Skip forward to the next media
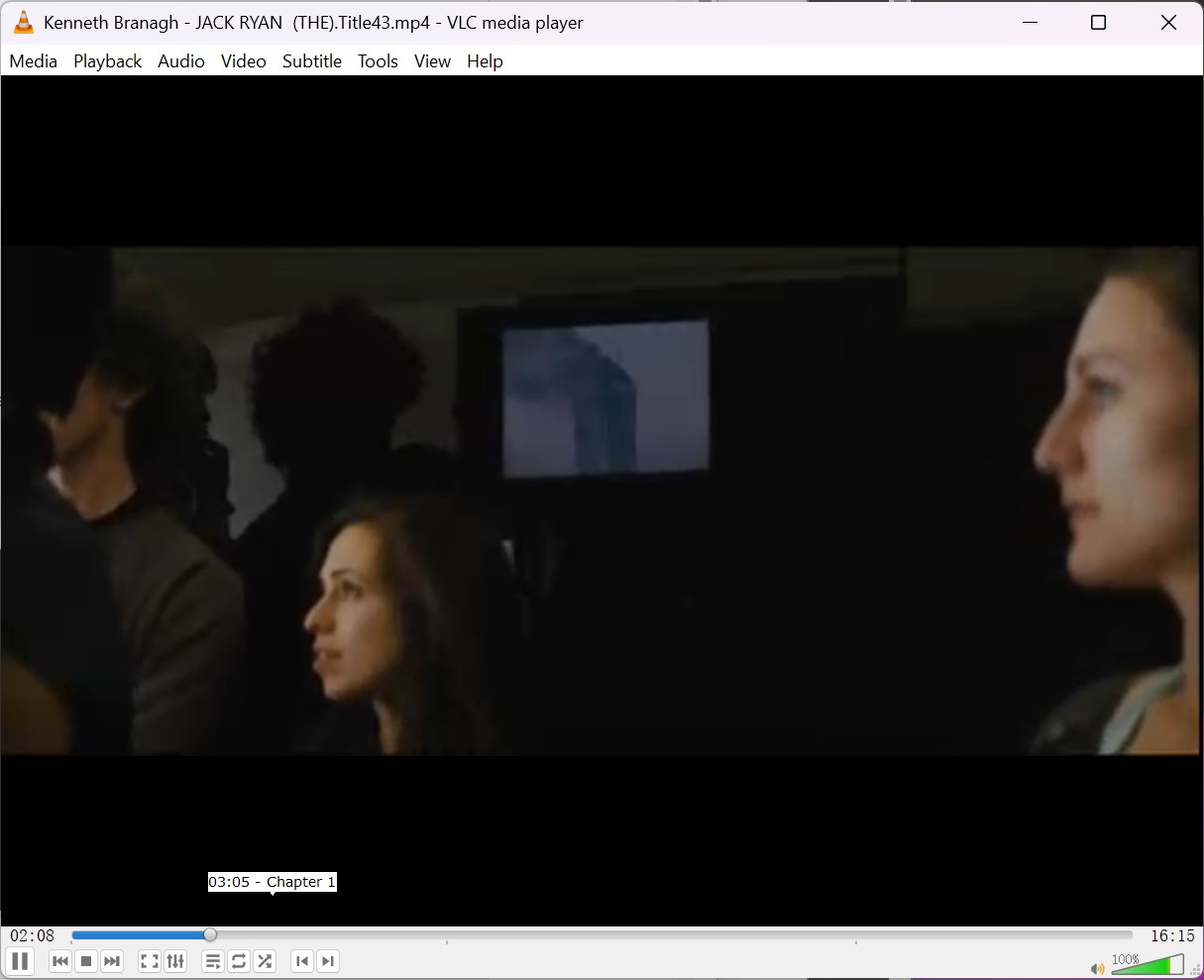Viewport: 1204px width, 980px height. click(112, 960)
